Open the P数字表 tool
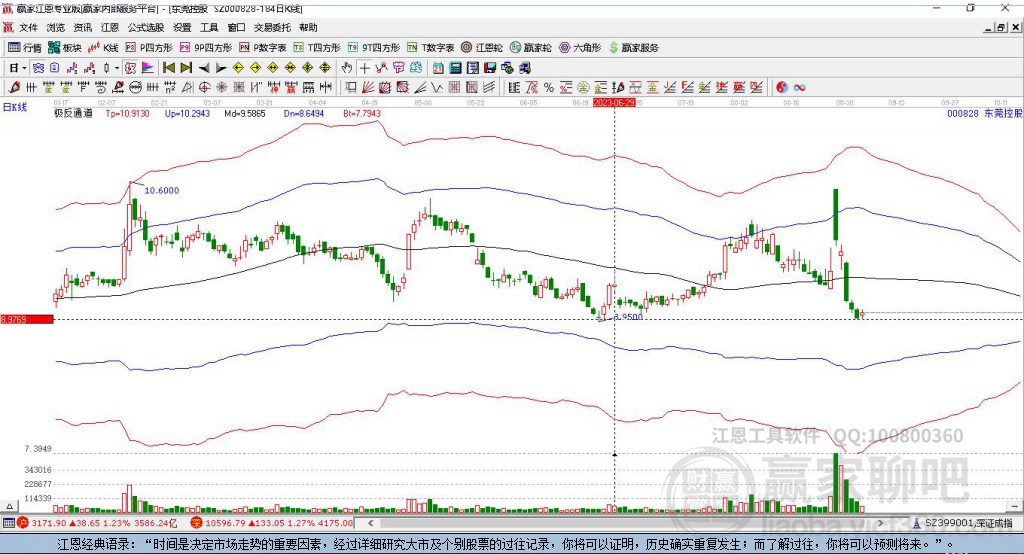 tap(263, 48)
